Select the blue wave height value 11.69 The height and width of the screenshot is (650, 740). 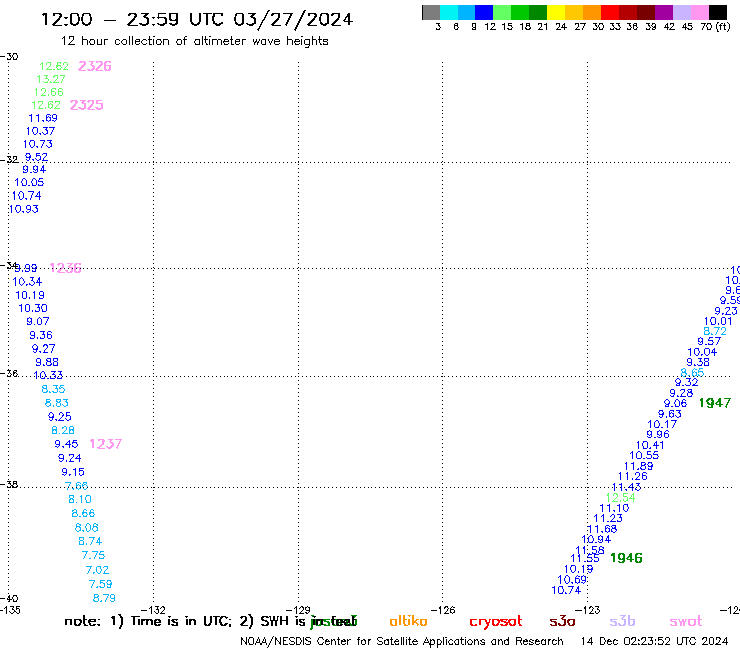point(43,118)
